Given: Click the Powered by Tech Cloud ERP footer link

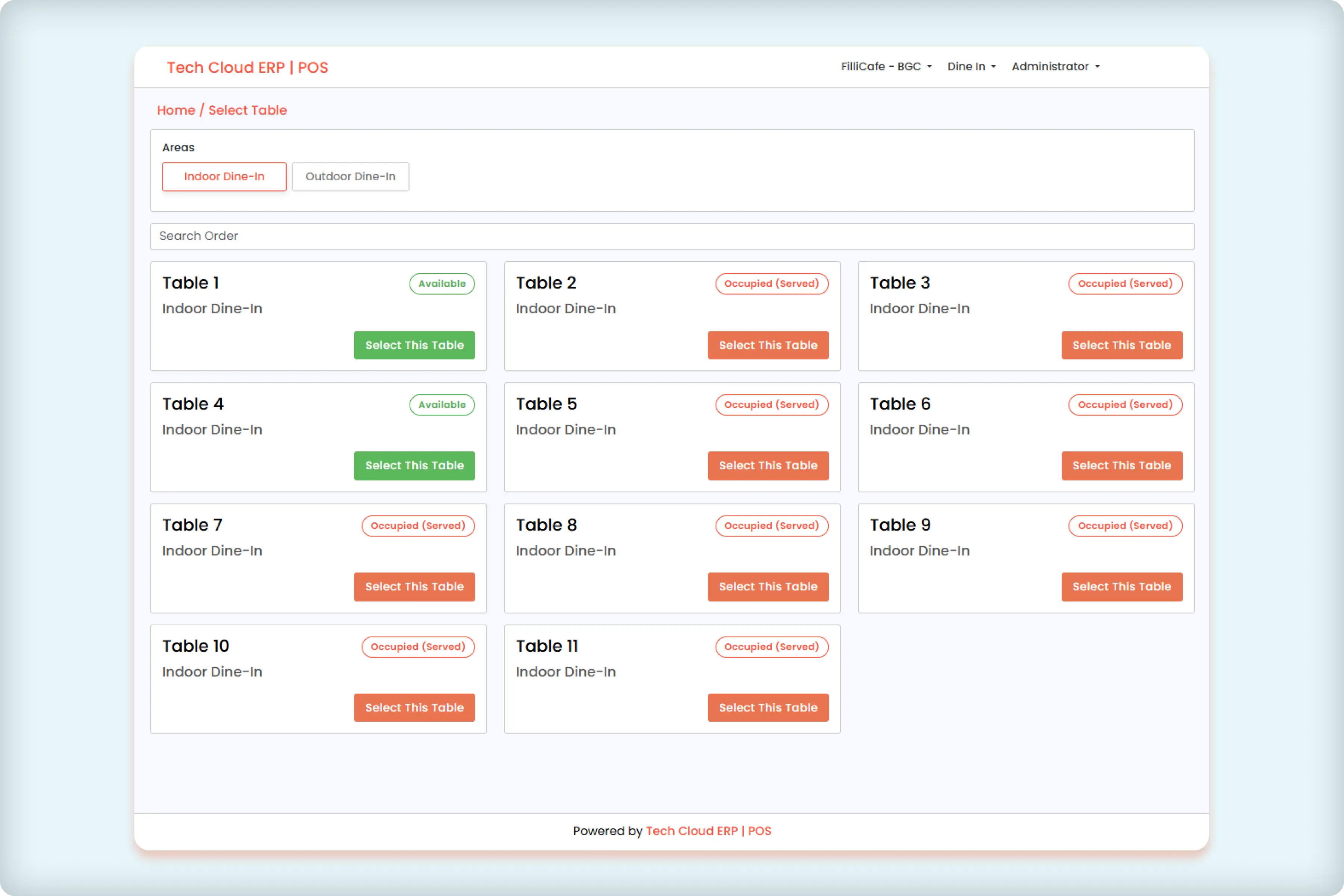Looking at the screenshot, I should click(709, 831).
